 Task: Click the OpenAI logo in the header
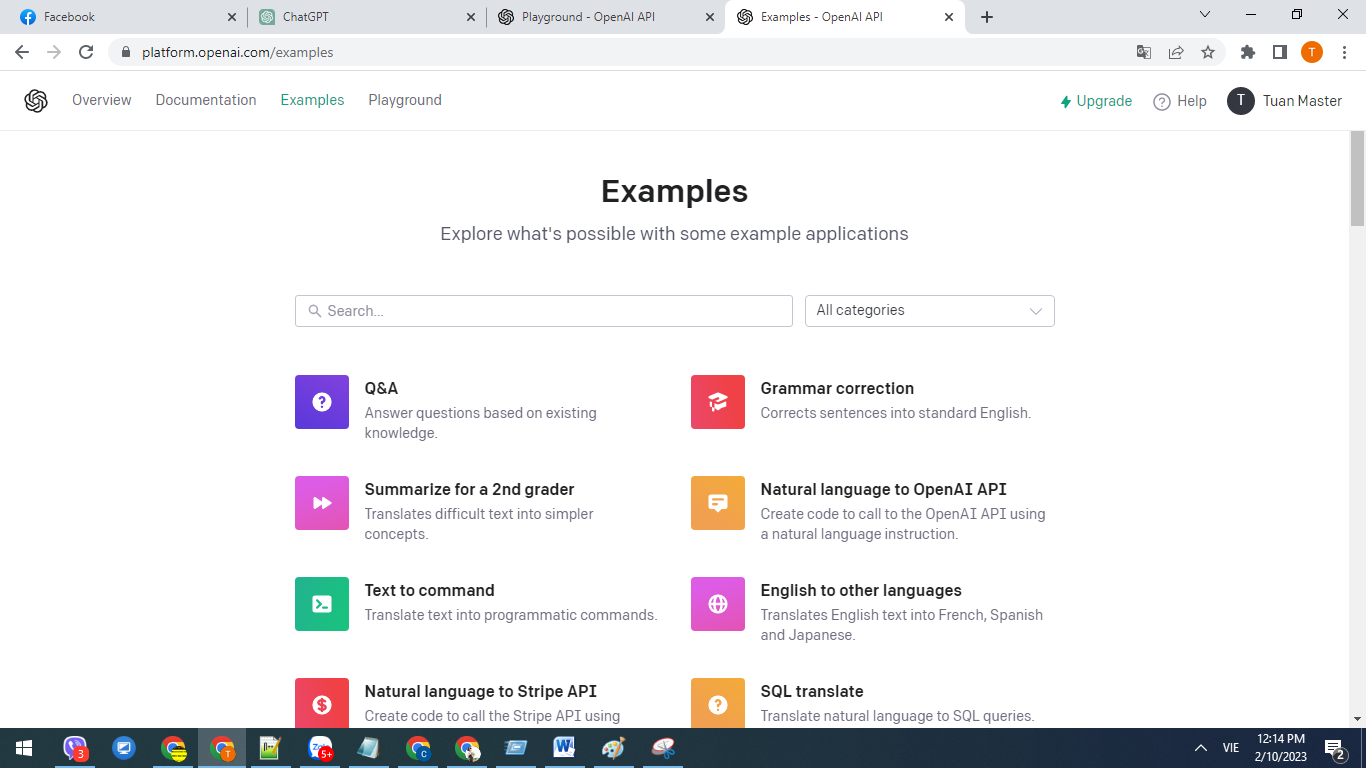(36, 101)
